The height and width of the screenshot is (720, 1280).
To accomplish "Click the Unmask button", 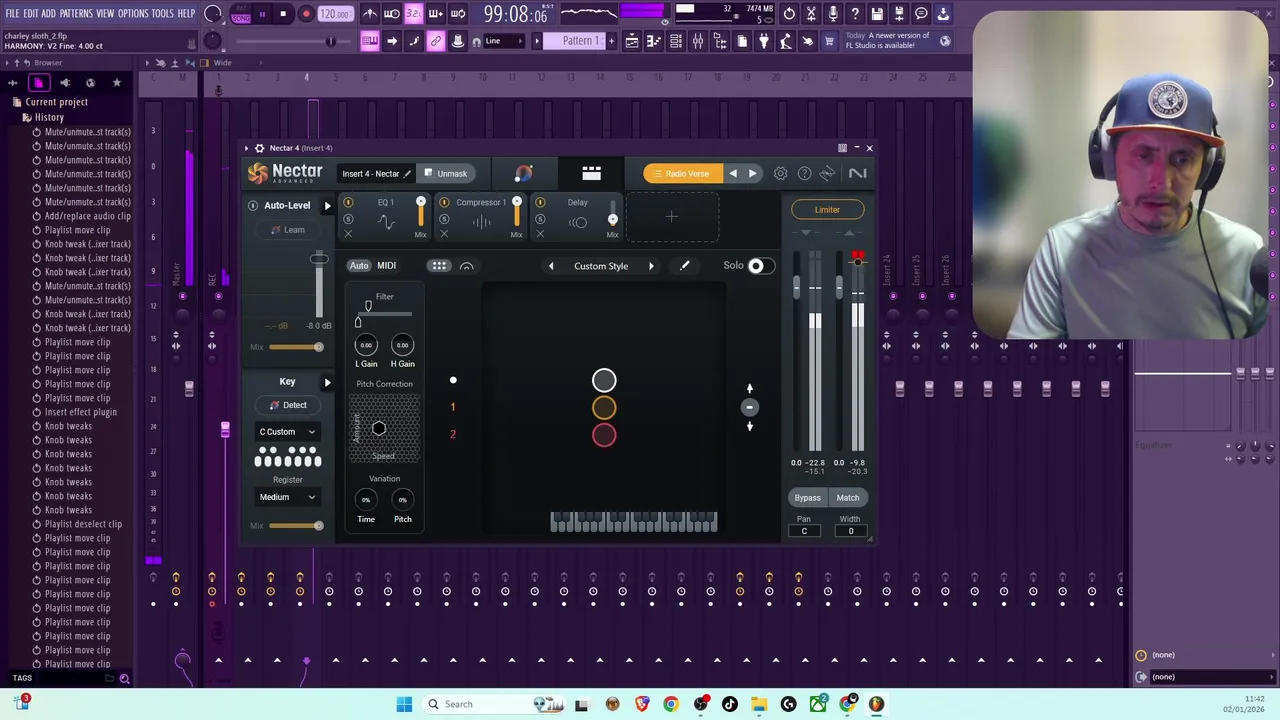I will (445, 174).
